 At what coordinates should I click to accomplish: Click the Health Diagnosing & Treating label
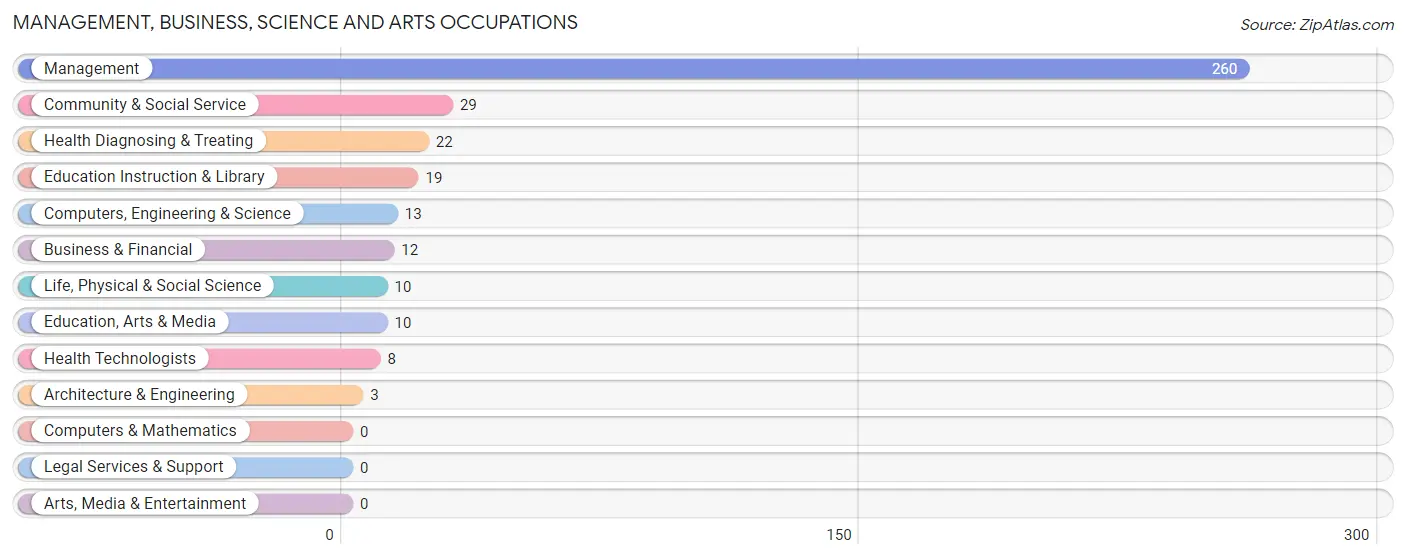click(148, 140)
